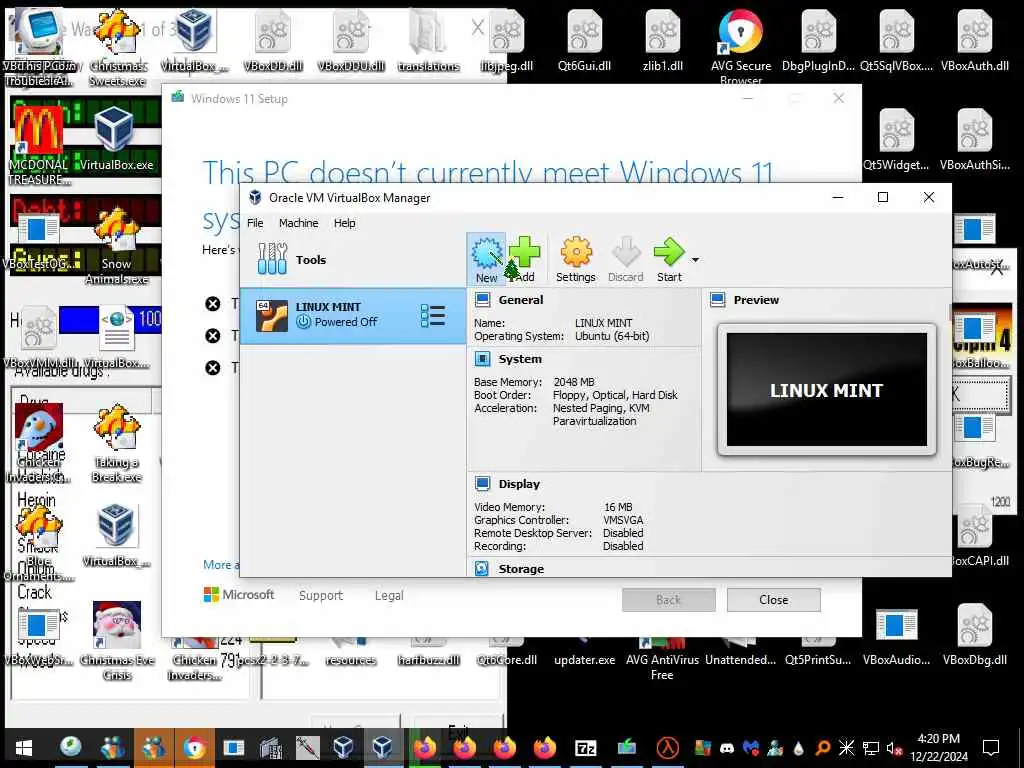Image resolution: width=1024 pixels, height=768 pixels.
Task: Click the Ubuntu (64-bit) operating system value
Action: click(x=612, y=336)
